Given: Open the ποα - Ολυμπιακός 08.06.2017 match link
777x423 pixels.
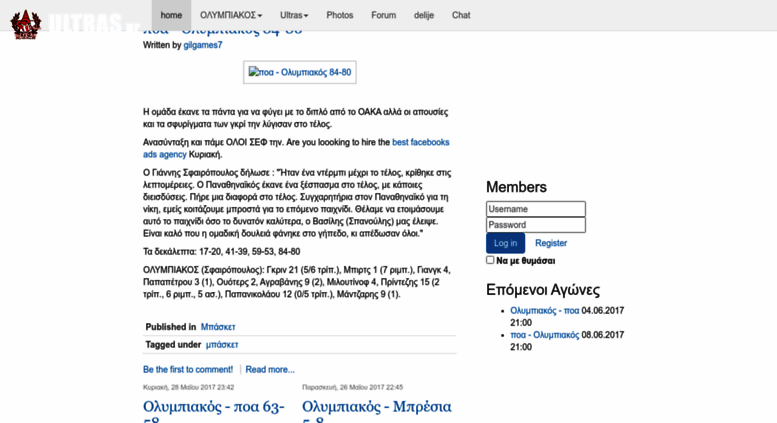Looking at the screenshot, I should click(545, 335).
